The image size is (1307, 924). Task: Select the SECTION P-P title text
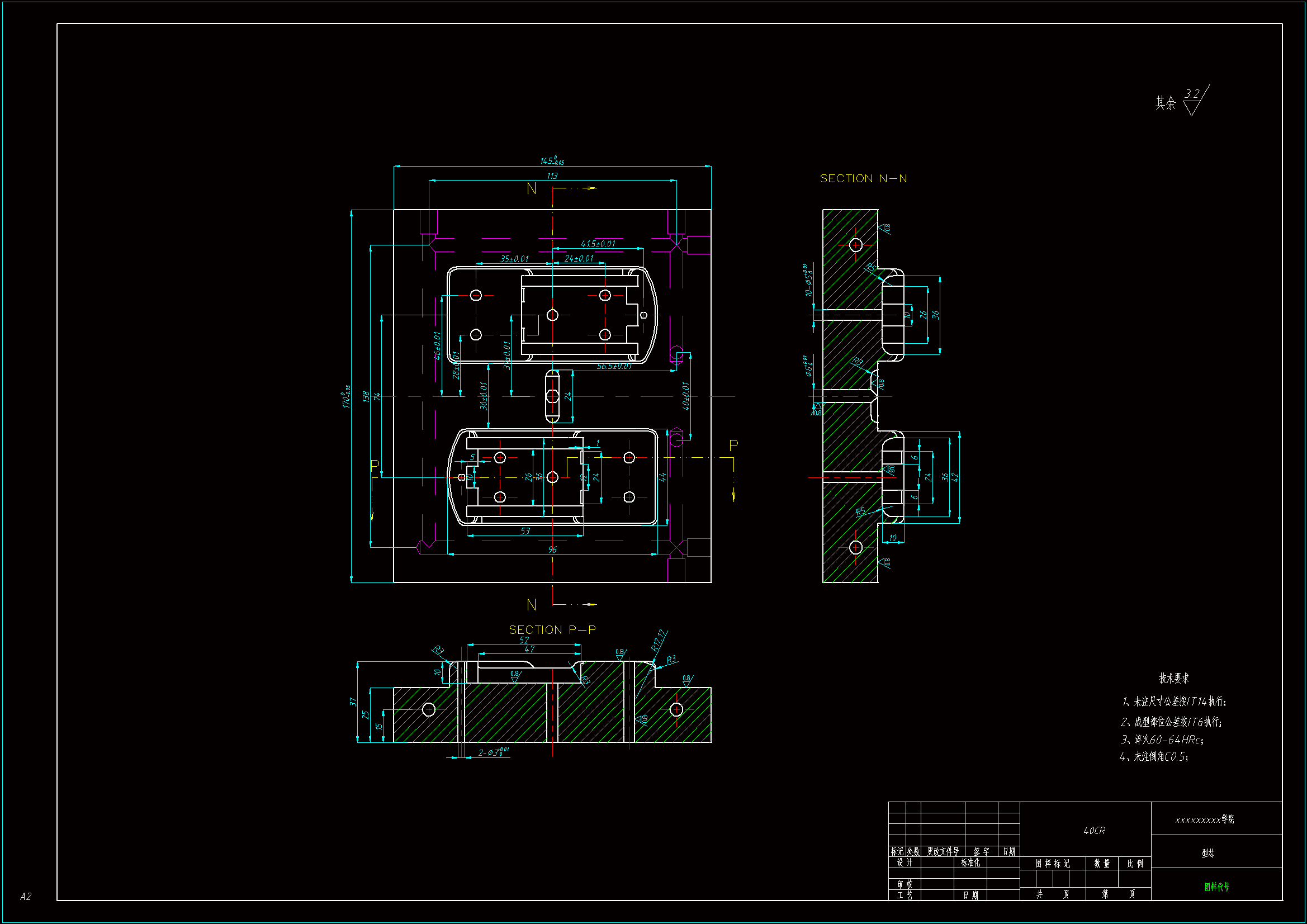pyautogui.click(x=552, y=629)
